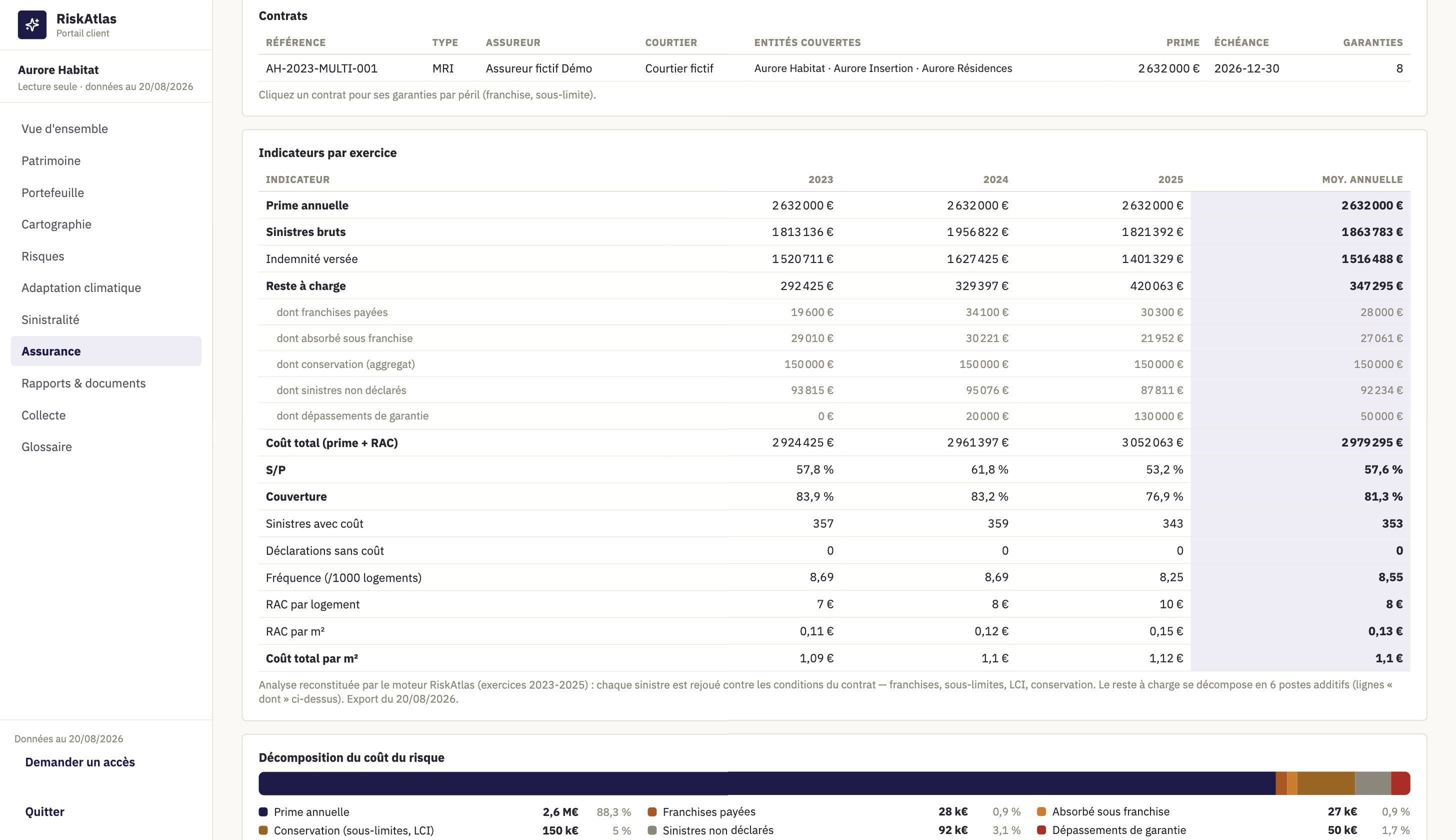
Task: Click the Assureur fictif Démo cell
Action: coord(539,68)
